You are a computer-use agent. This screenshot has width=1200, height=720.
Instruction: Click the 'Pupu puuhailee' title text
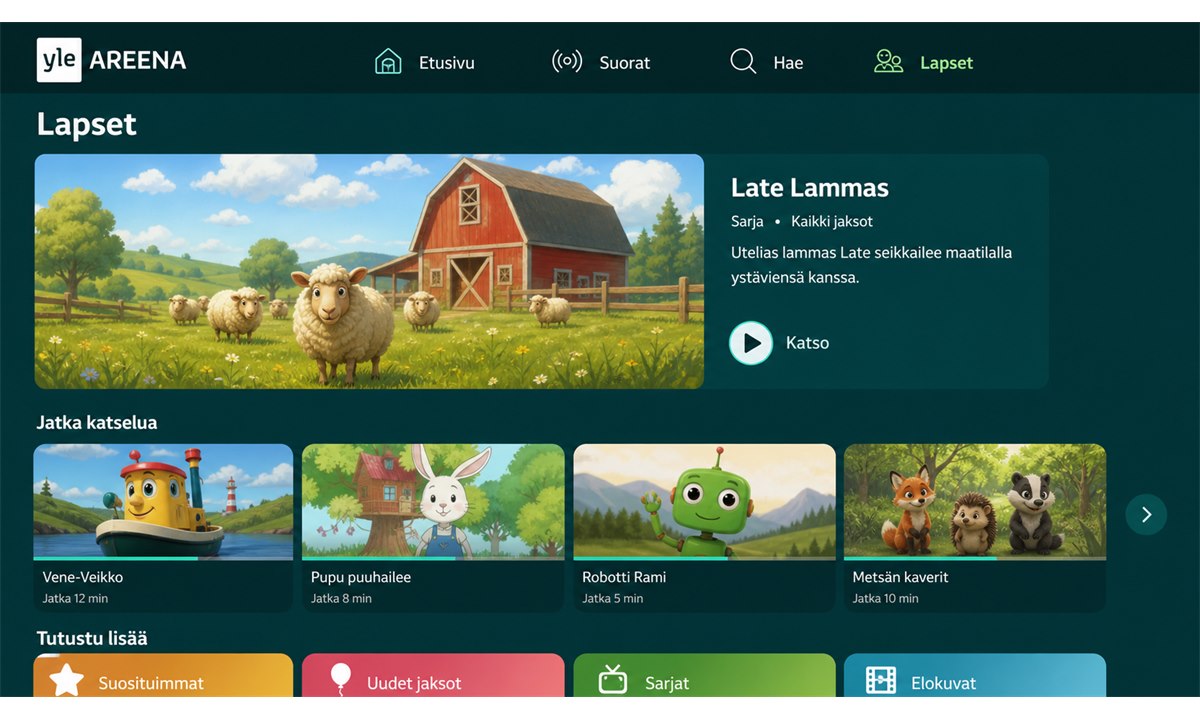361,577
